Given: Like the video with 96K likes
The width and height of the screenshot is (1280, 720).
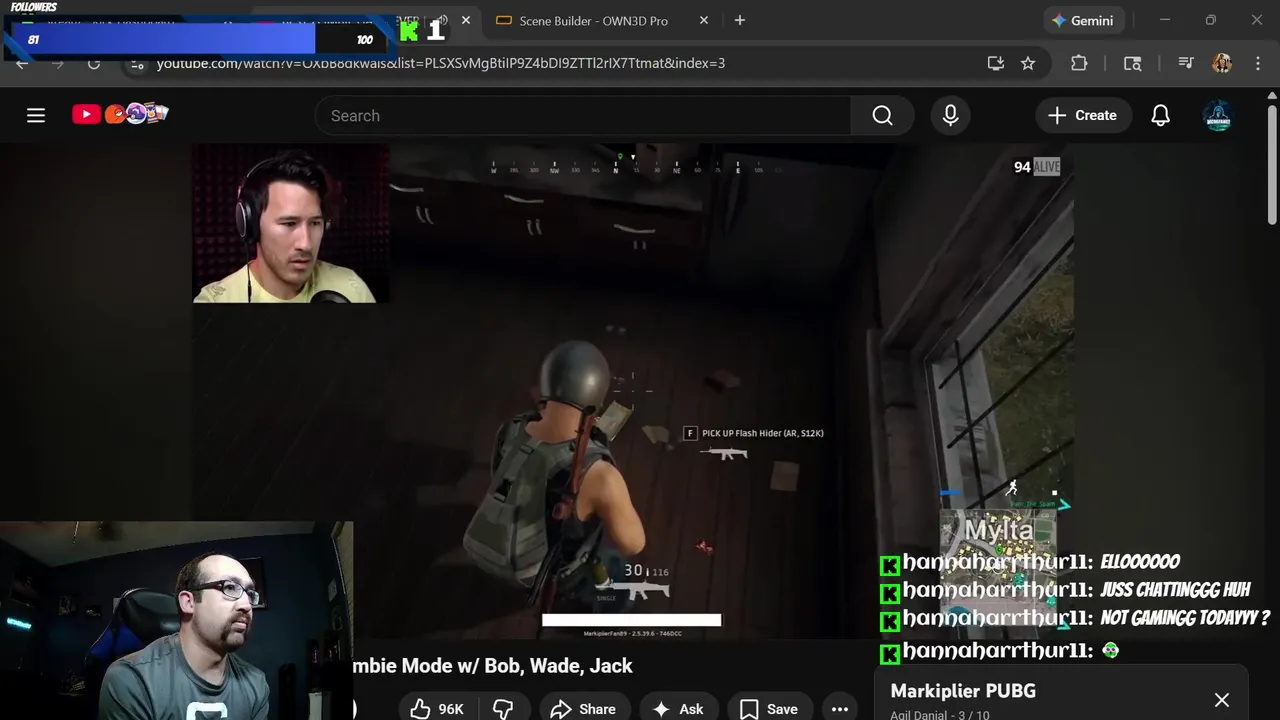Looking at the screenshot, I should (x=437, y=708).
